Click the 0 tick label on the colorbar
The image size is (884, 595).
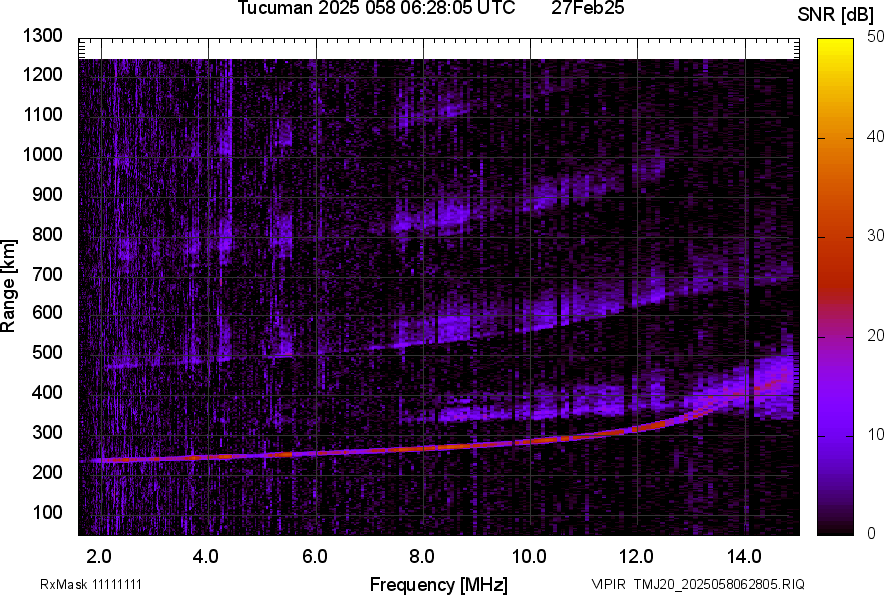click(x=871, y=533)
